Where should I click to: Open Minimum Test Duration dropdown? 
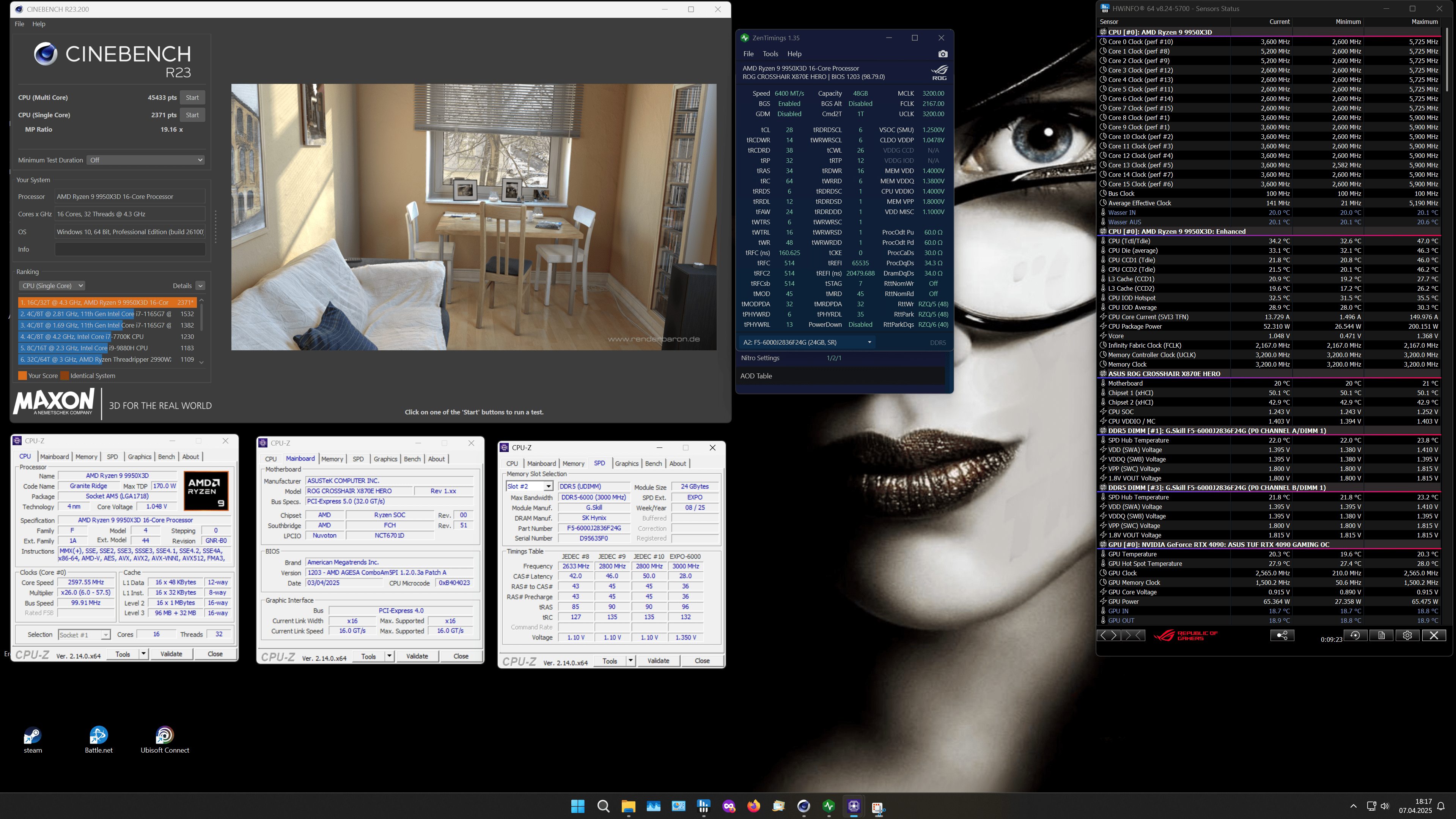146,160
